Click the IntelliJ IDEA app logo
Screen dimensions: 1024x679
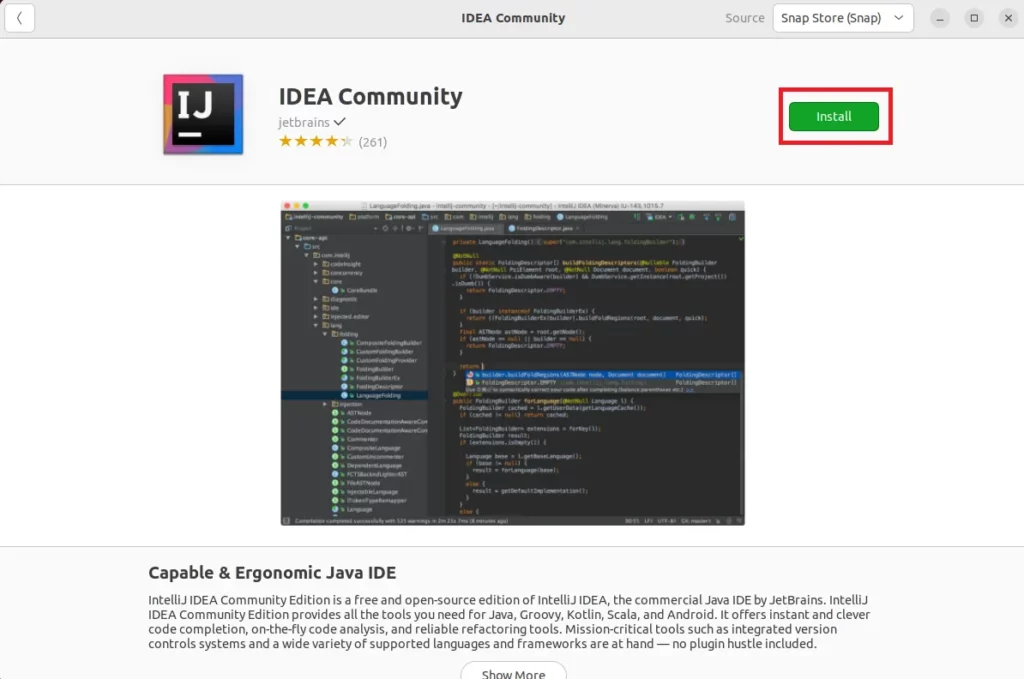click(x=203, y=114)
